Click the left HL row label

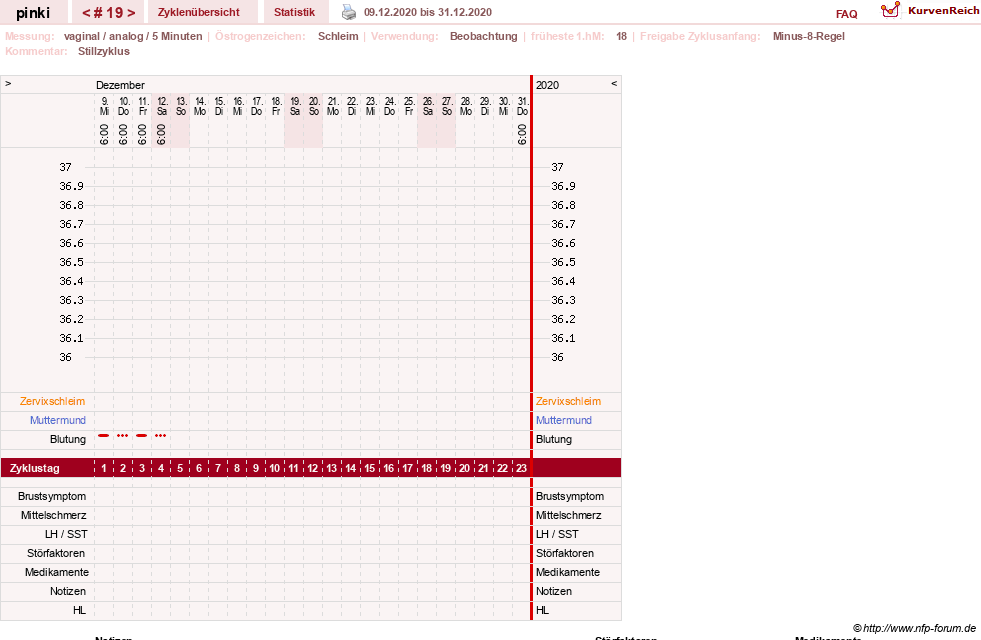tap(79, 610)
